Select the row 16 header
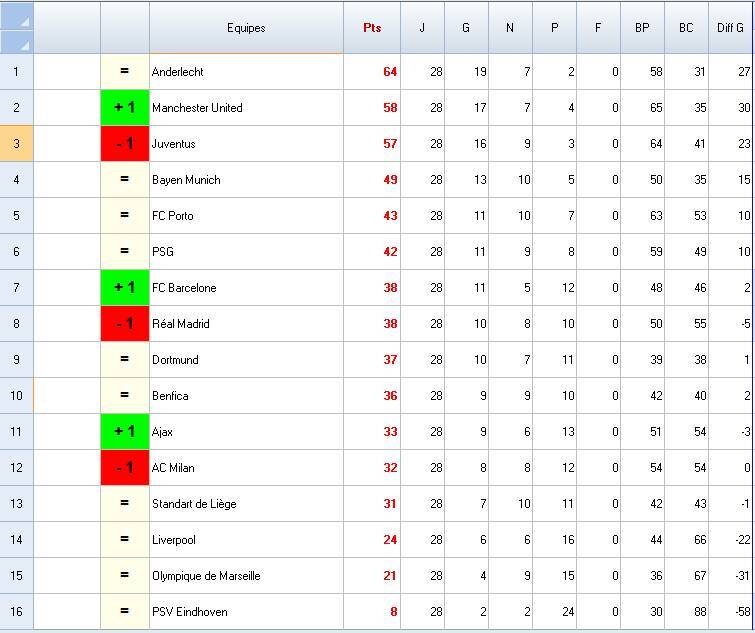Image resolution: width=755 pixels, height=633 pixels. pos(16,612)
